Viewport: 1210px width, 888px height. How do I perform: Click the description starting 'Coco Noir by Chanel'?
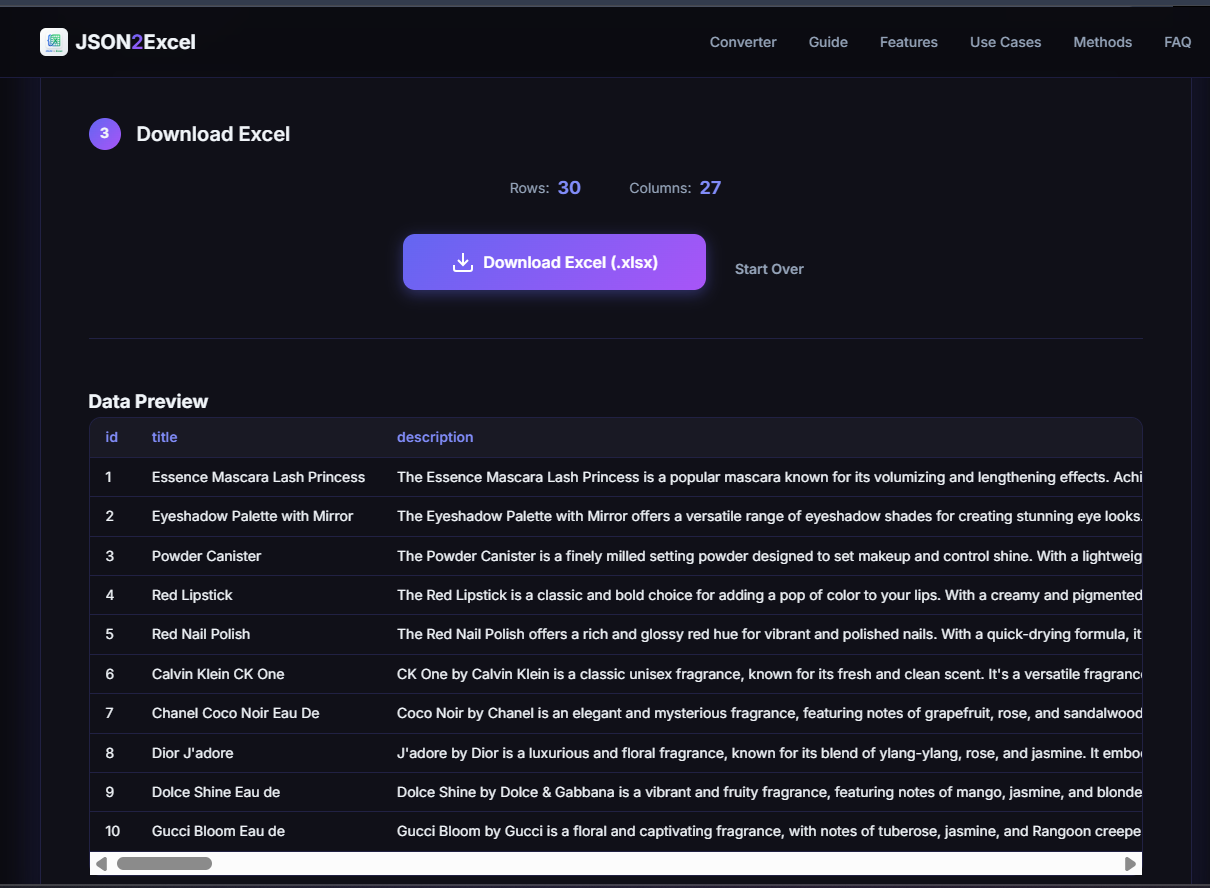[769, 713]
